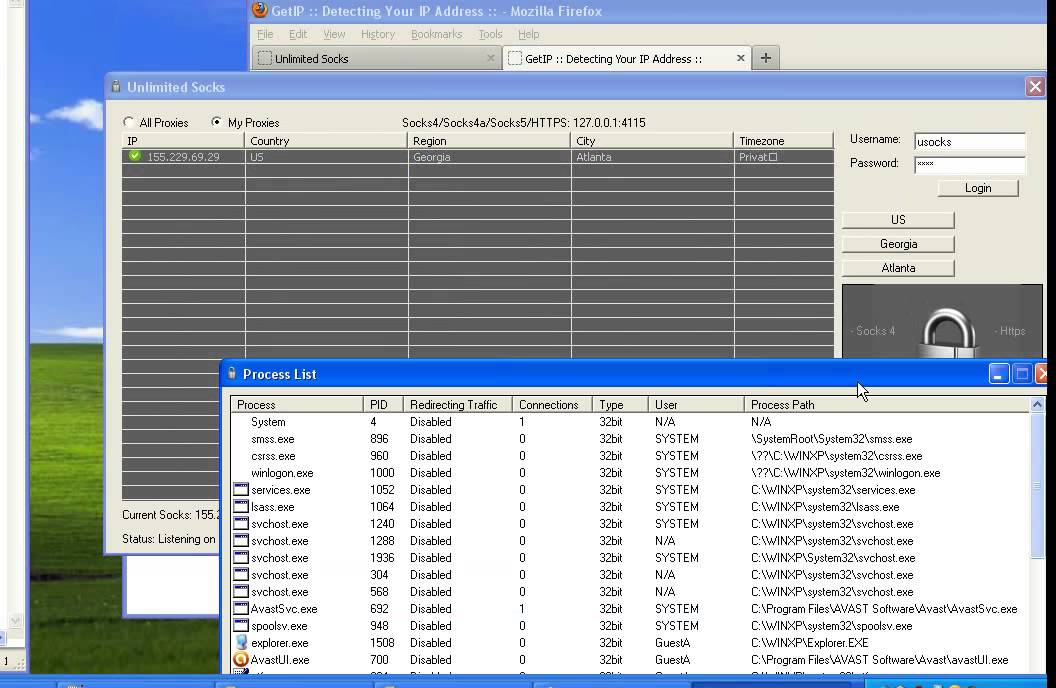Screen dimensions: 1056x688
Task: Open the Help menu in Firefox
Action: 529,34
